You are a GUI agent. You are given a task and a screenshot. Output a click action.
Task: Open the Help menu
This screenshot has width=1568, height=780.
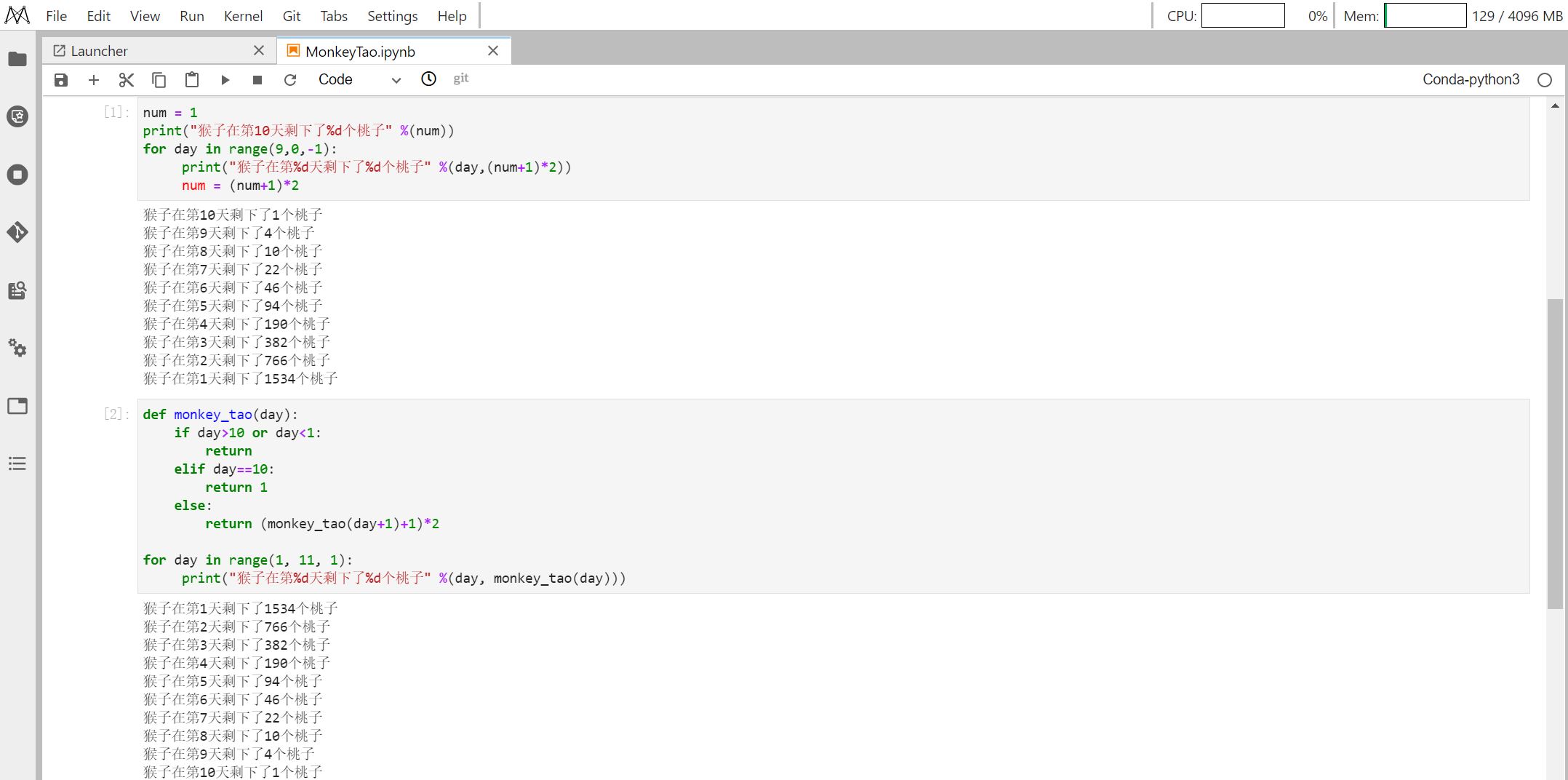[x=452, y=16]
